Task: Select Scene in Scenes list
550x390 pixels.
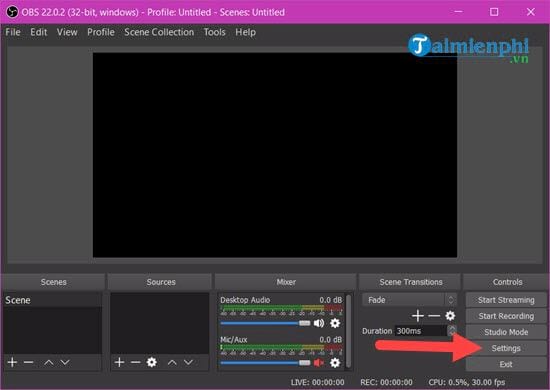Action: (x=53, y=300)
